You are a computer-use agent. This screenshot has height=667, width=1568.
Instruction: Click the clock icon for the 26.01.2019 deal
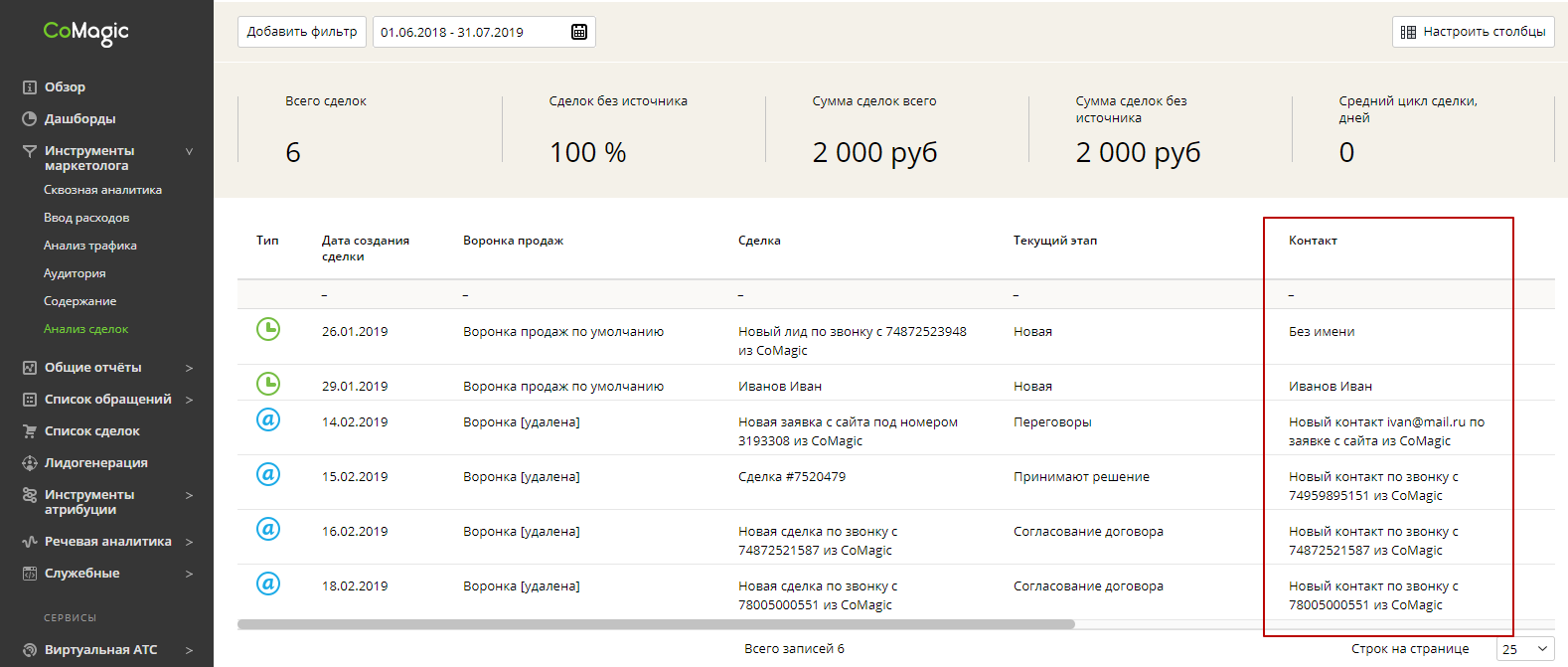pyautogui.click(x=268, y=329)
